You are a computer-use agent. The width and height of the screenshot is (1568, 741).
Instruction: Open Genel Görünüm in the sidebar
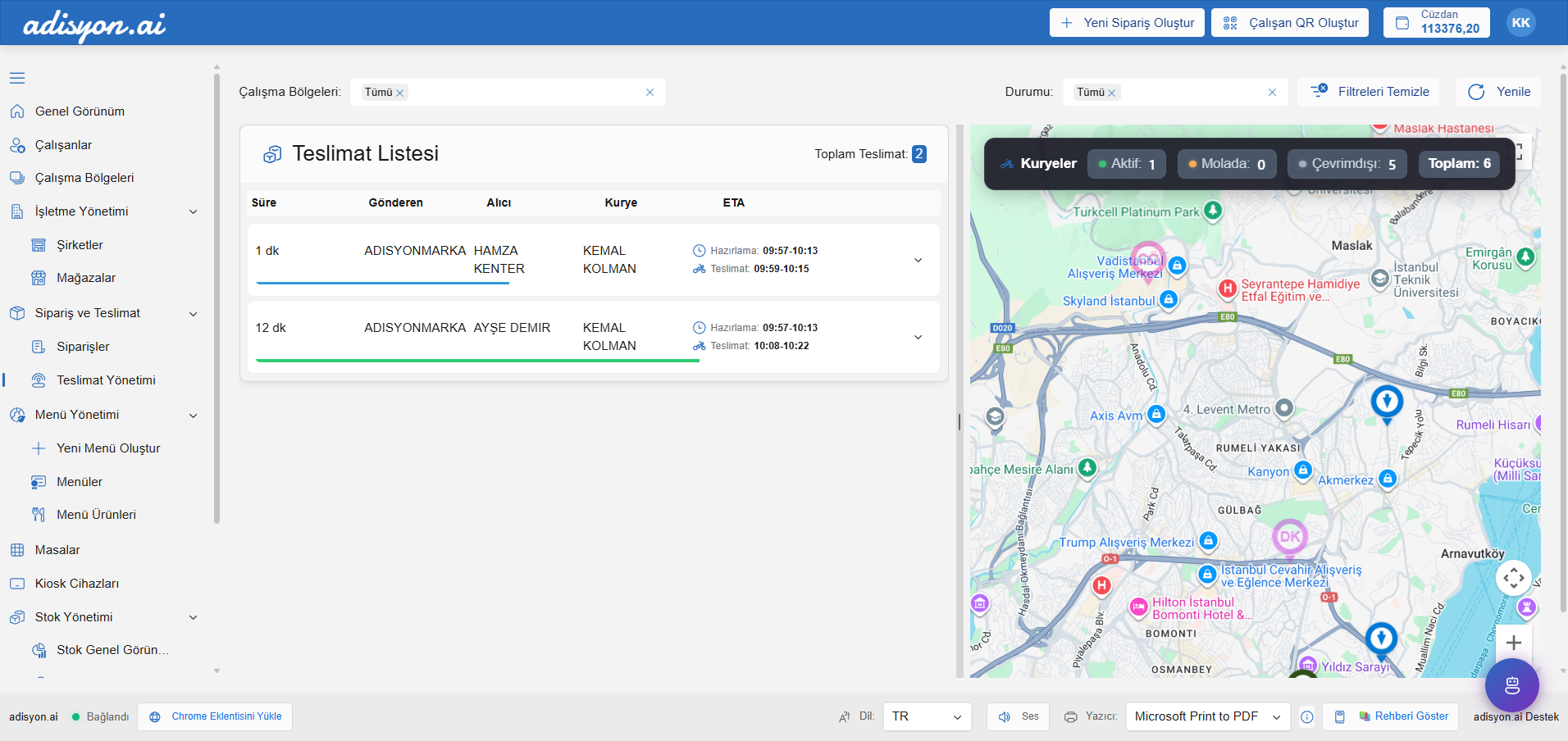click(x=80, y=111)
